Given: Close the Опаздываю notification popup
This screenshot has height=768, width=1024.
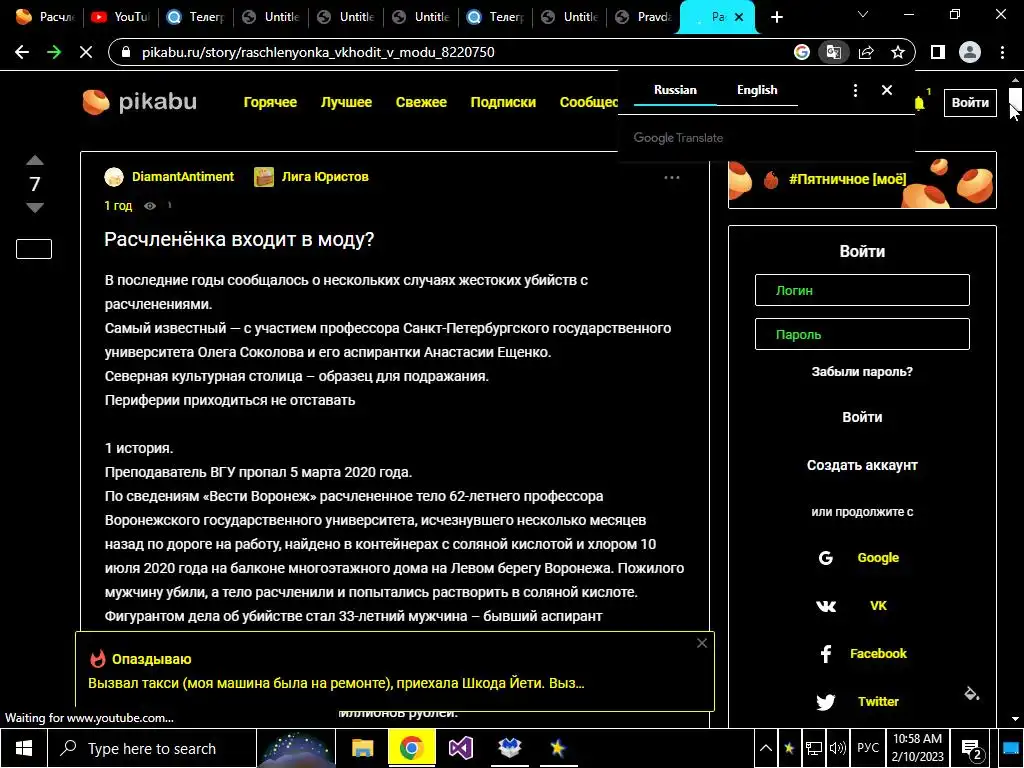Looking at the screenshot, I should click(x=702, y=643).
